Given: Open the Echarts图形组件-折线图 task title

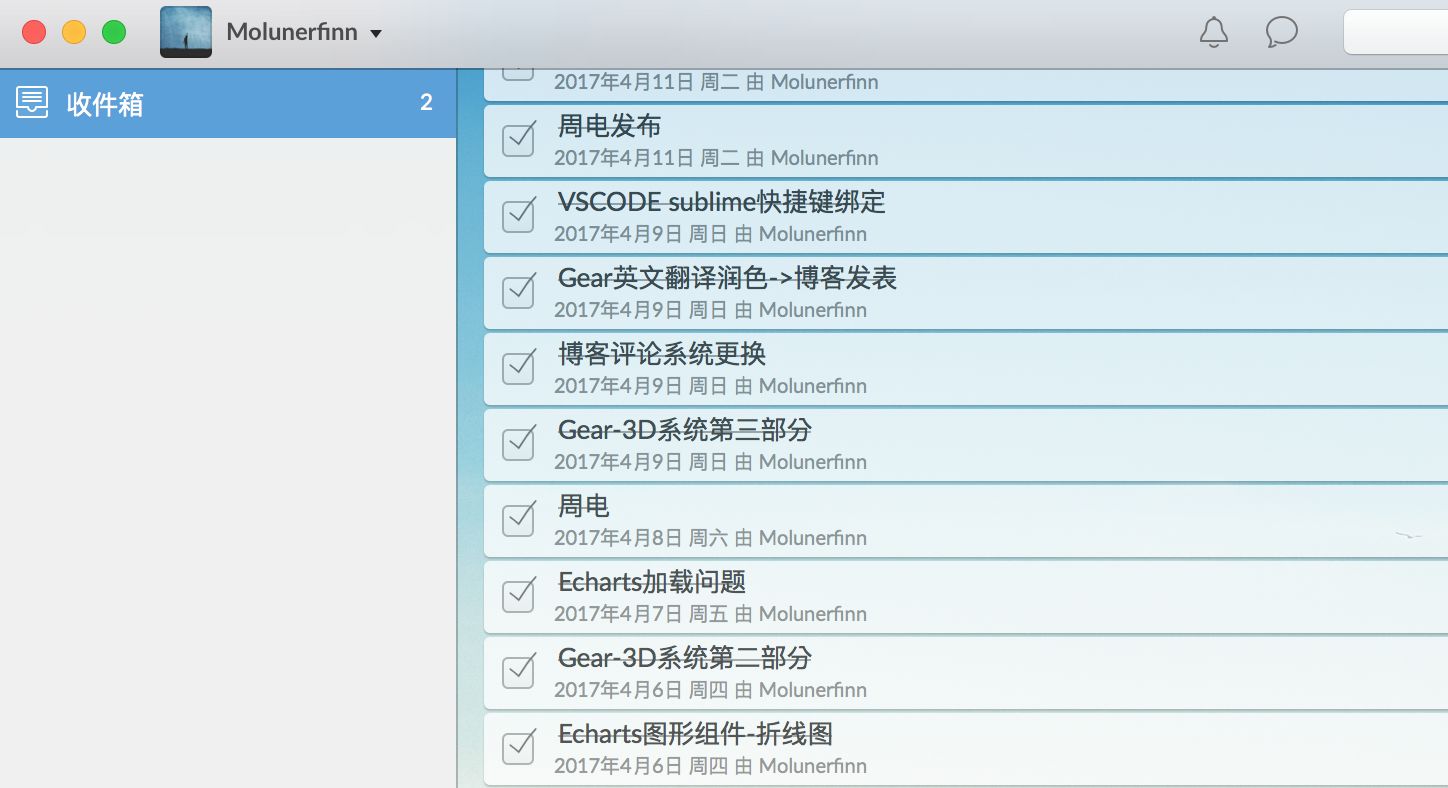Looking at the screenshot, I should coord(695,734).
